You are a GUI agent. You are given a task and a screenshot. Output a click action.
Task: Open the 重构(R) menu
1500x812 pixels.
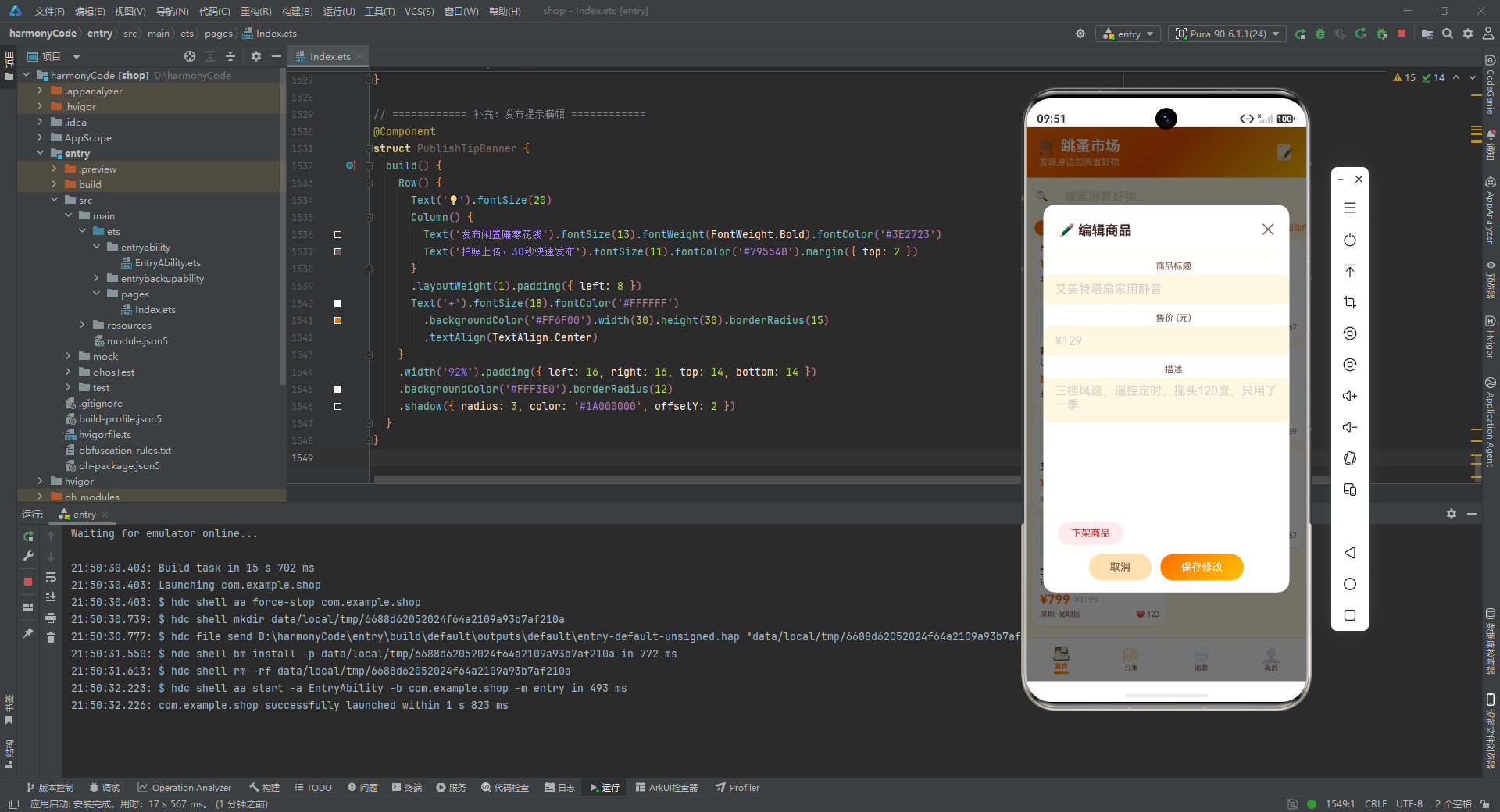(x=255, y=11)
